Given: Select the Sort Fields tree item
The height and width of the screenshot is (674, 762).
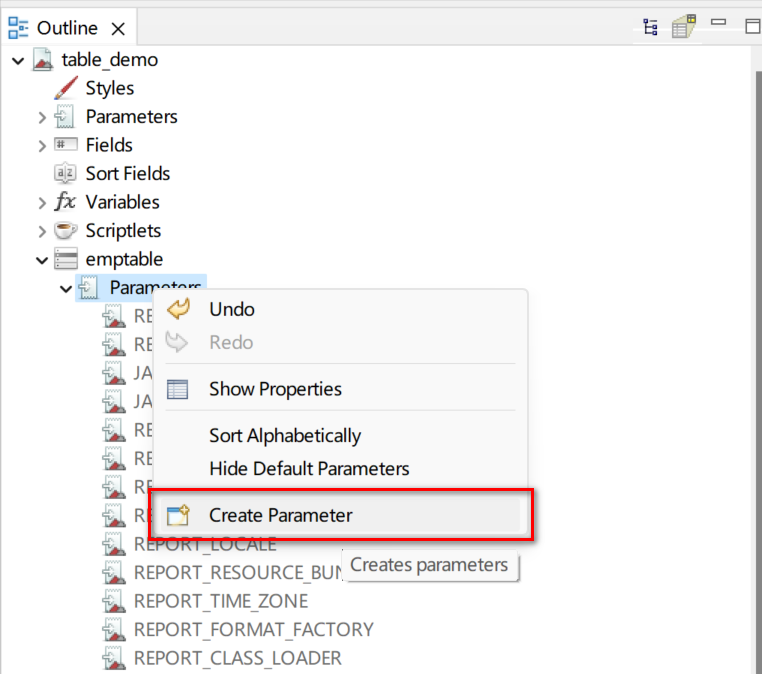Looking at the screenshot, I should pos(128,174).
